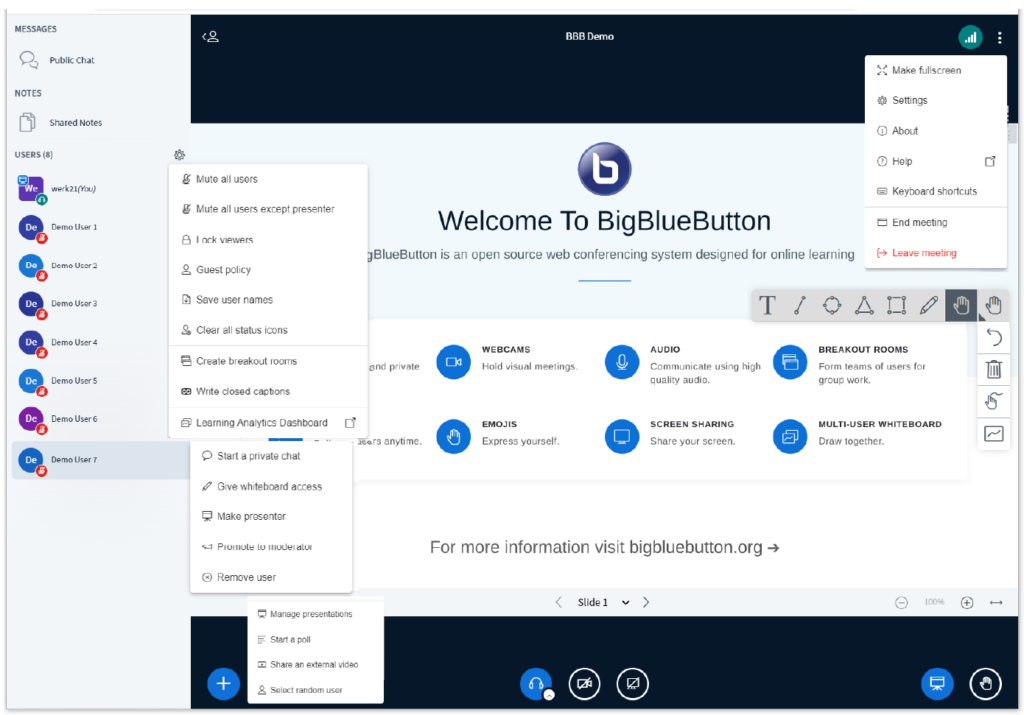
Task: Select the Text tool on the whiteboard toolbar
Action: (767, 305)
